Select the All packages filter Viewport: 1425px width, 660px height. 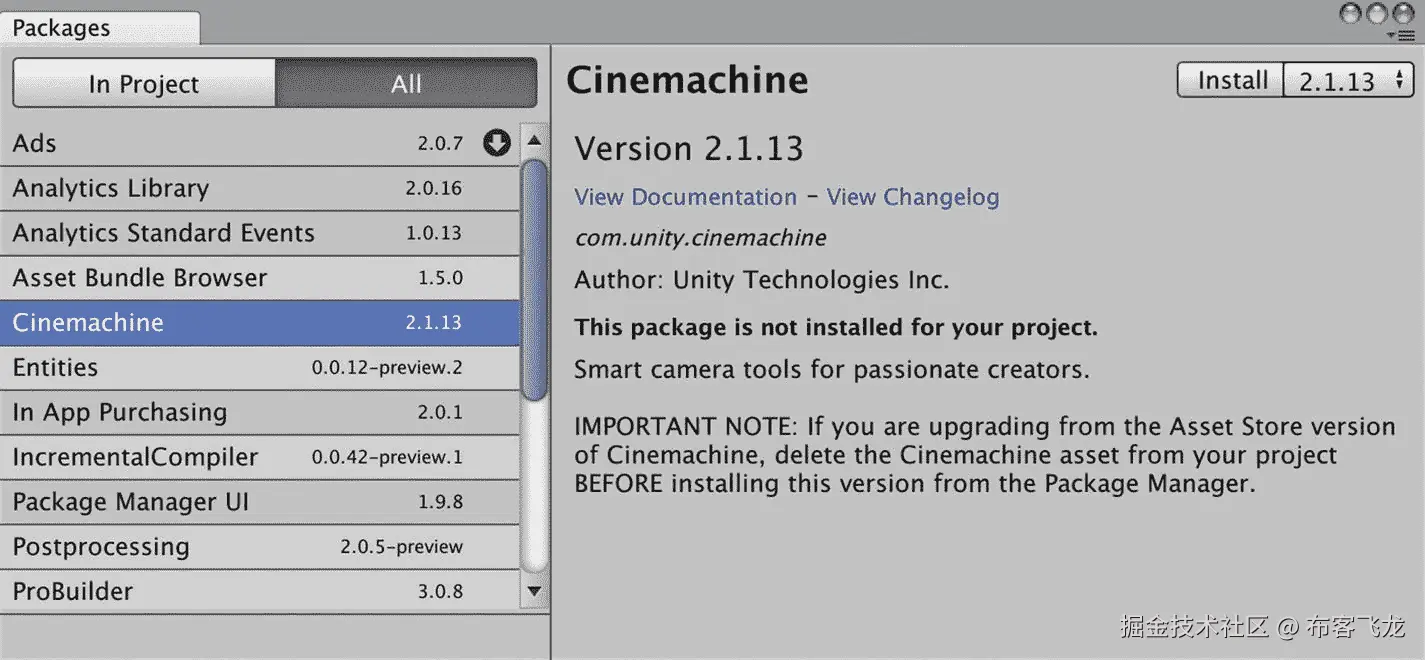(x=406, y=84)
